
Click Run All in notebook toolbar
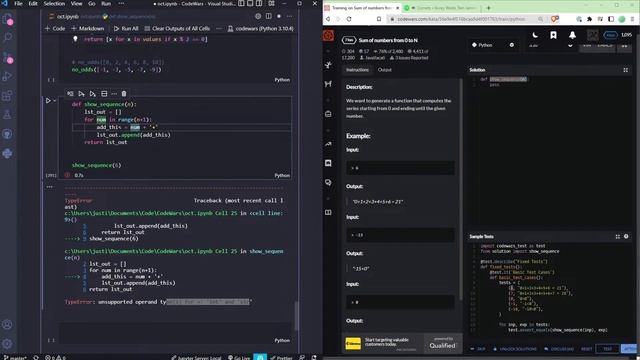point(126,29)
